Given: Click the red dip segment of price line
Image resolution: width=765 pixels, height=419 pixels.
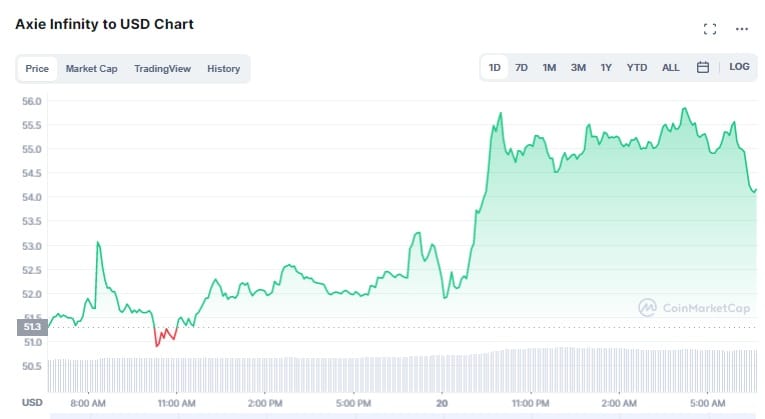Looking at the screenshot, I should 165,336.
